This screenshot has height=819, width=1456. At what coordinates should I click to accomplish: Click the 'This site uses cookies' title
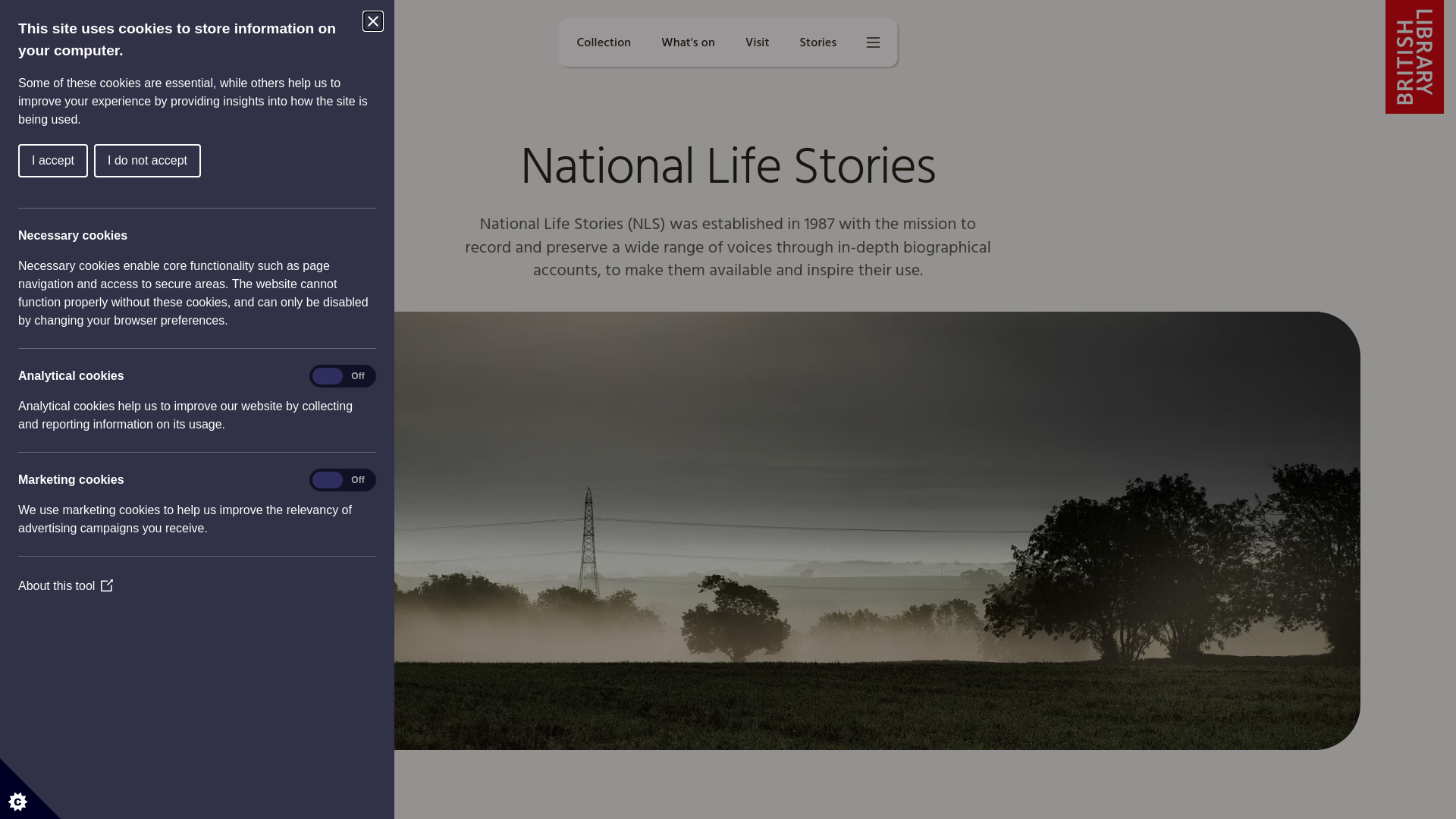177,39
